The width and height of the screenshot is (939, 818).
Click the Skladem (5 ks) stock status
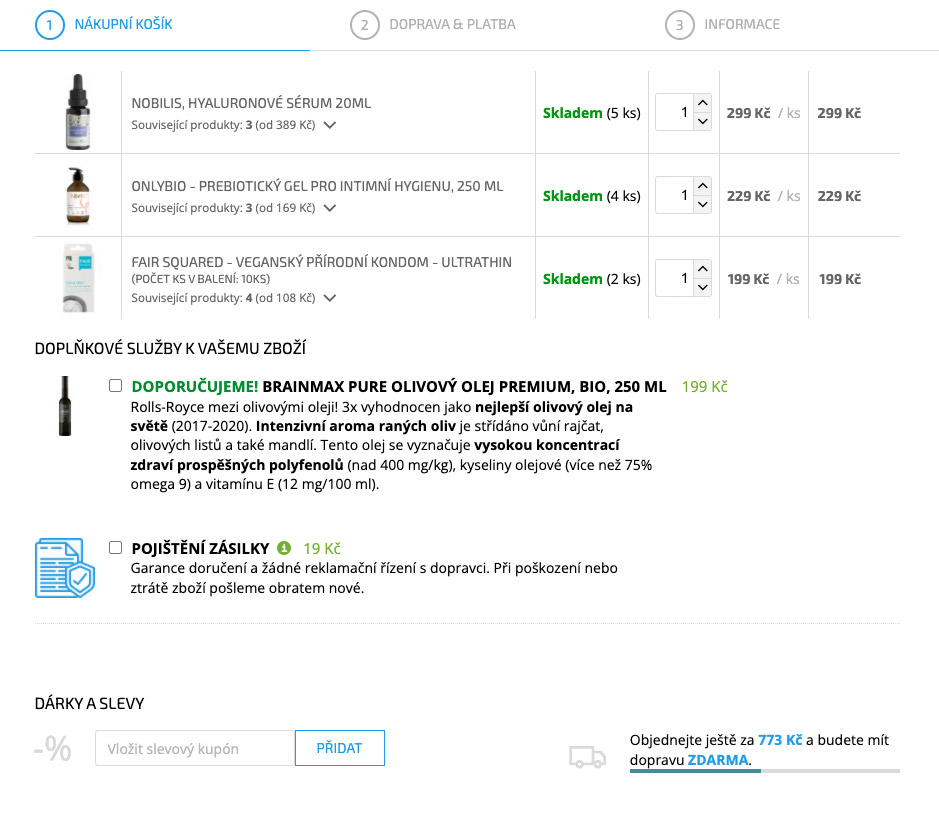[592, 113]
